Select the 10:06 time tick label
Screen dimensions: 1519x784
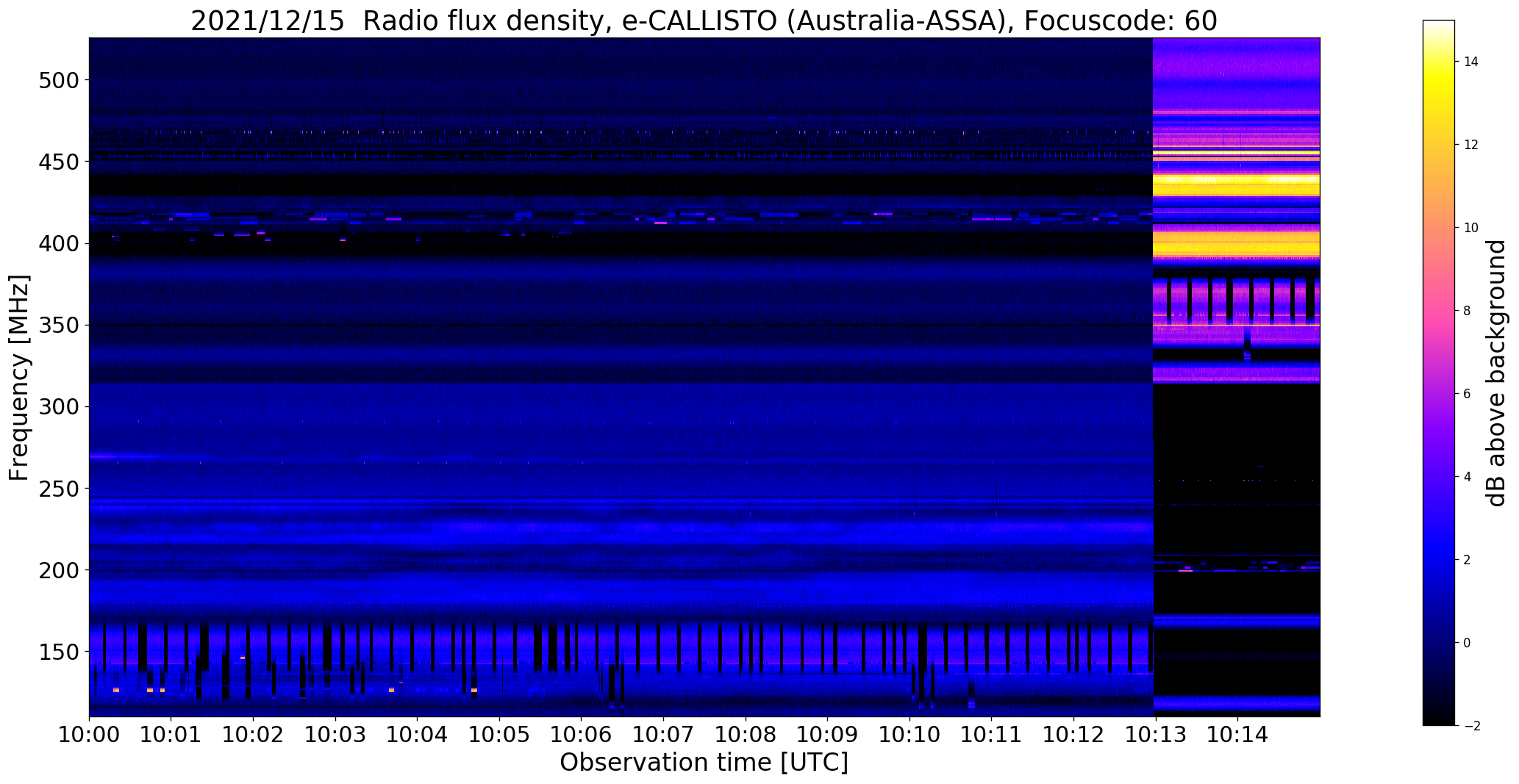pos(582,735)
